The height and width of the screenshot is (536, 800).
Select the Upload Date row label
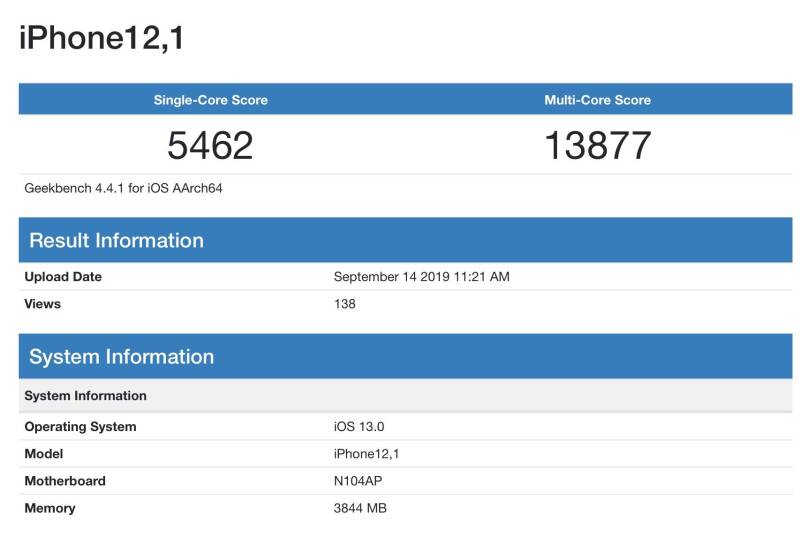tap(63, 276)
